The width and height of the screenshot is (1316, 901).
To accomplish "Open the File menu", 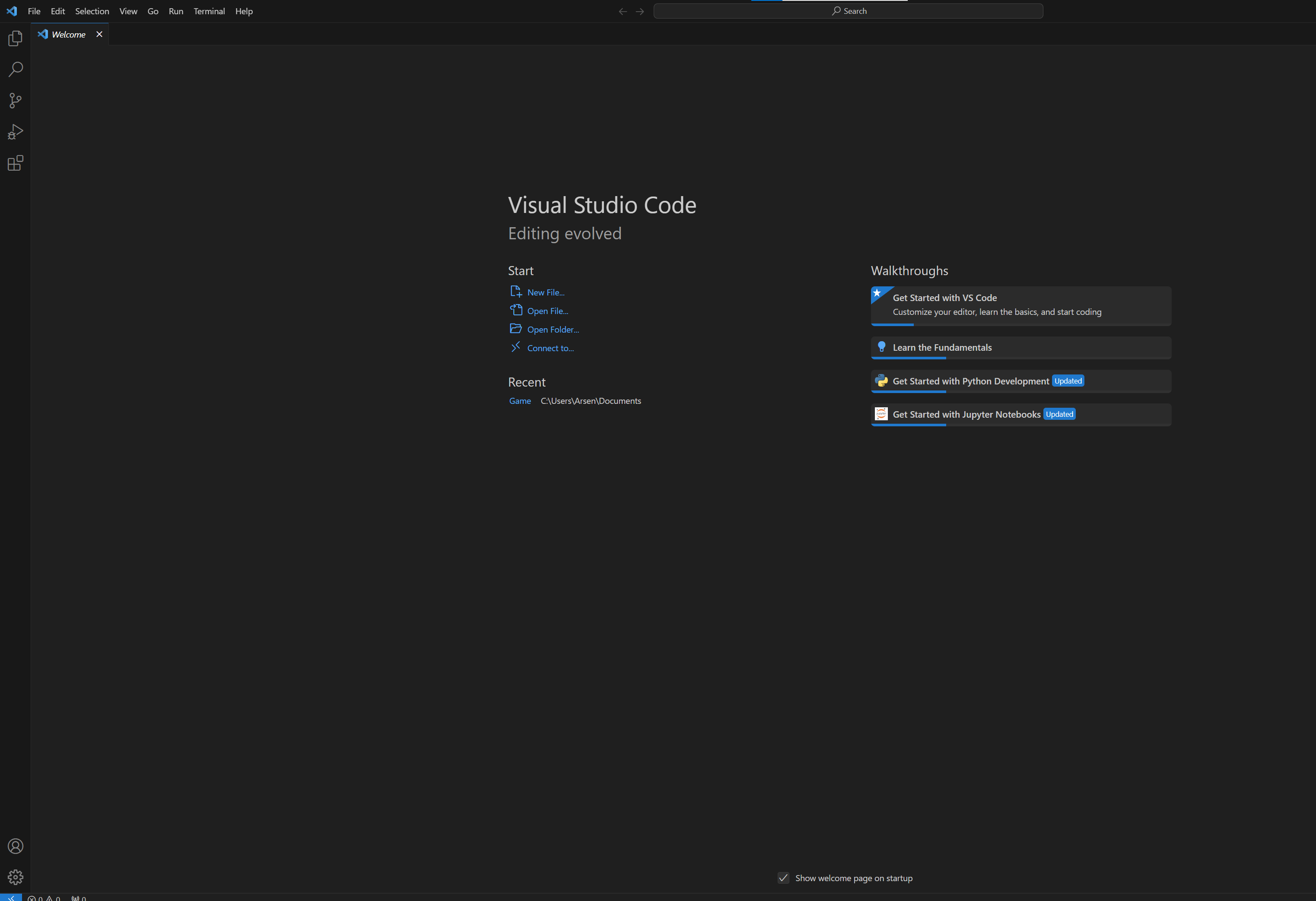I will [x=34, y=11].
